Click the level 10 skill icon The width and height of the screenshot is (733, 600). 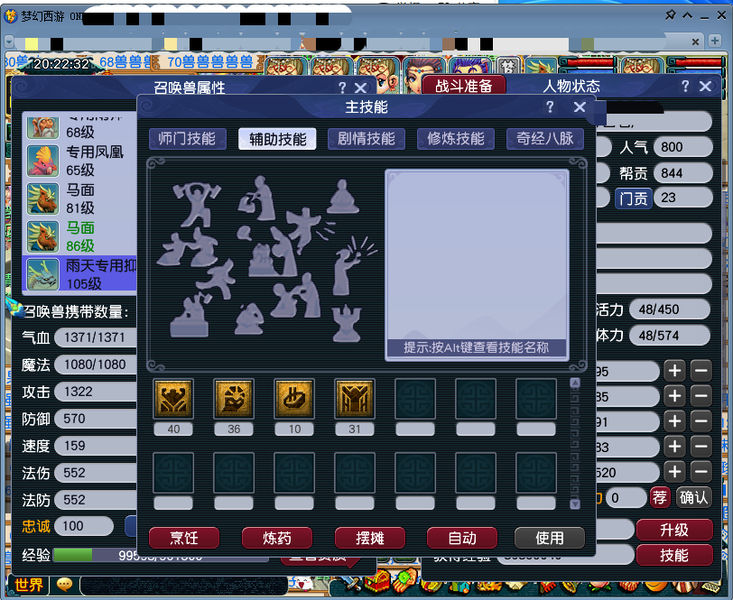[294, 398]
